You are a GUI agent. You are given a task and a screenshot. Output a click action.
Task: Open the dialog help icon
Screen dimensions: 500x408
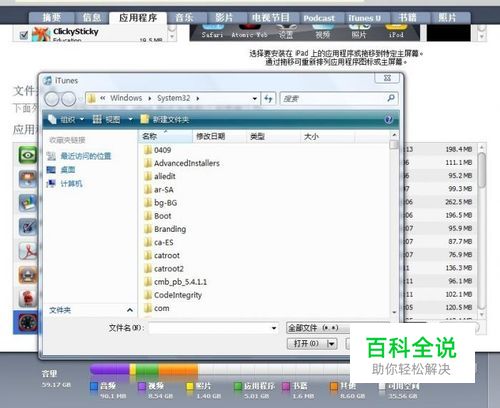point(388,120)
